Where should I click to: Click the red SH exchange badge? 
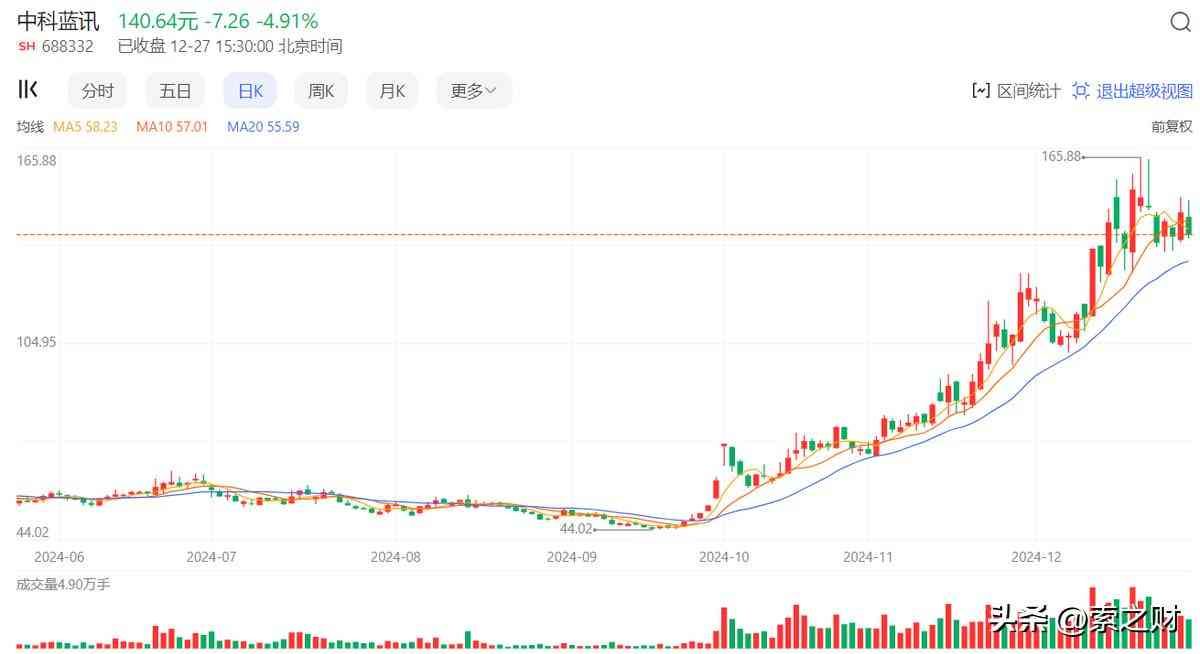[x=27, y=46]
